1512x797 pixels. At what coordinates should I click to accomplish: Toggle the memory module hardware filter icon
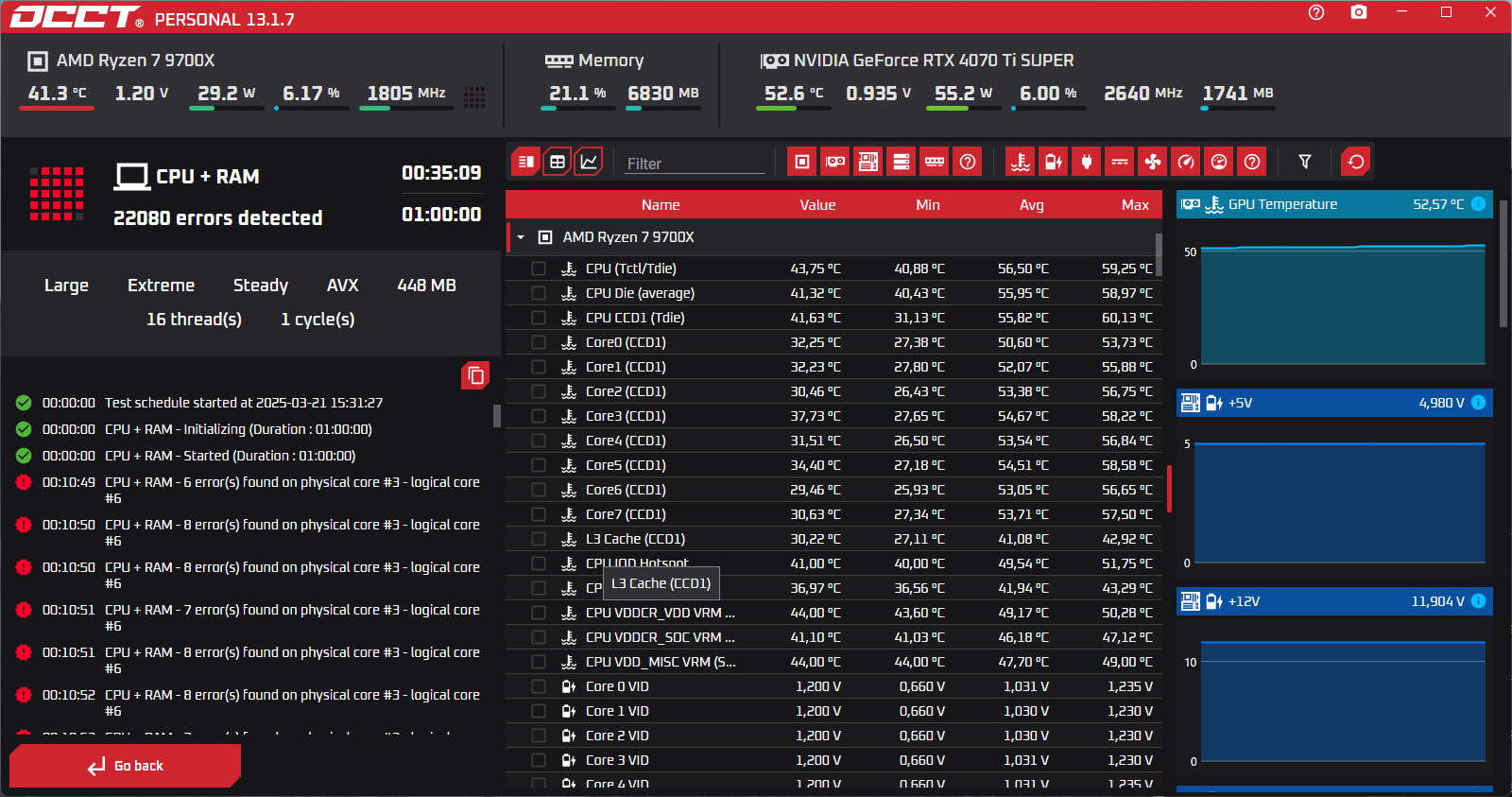pyautogui.click(x=935, y=162)
